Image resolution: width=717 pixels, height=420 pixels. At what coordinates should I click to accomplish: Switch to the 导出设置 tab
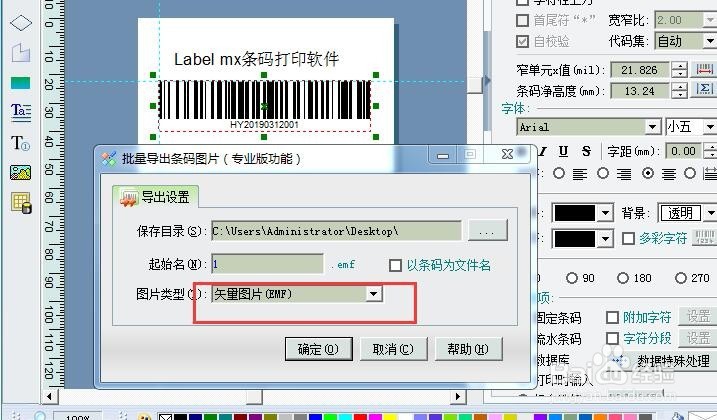pyautogui.click(x=155, y=198)
